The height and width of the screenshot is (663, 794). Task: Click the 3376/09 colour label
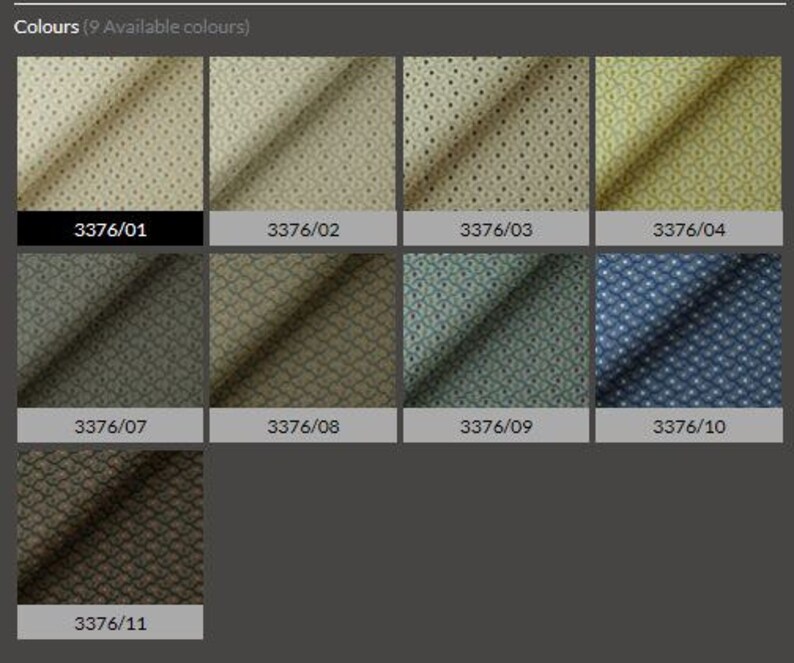click(x=496, y=426)
